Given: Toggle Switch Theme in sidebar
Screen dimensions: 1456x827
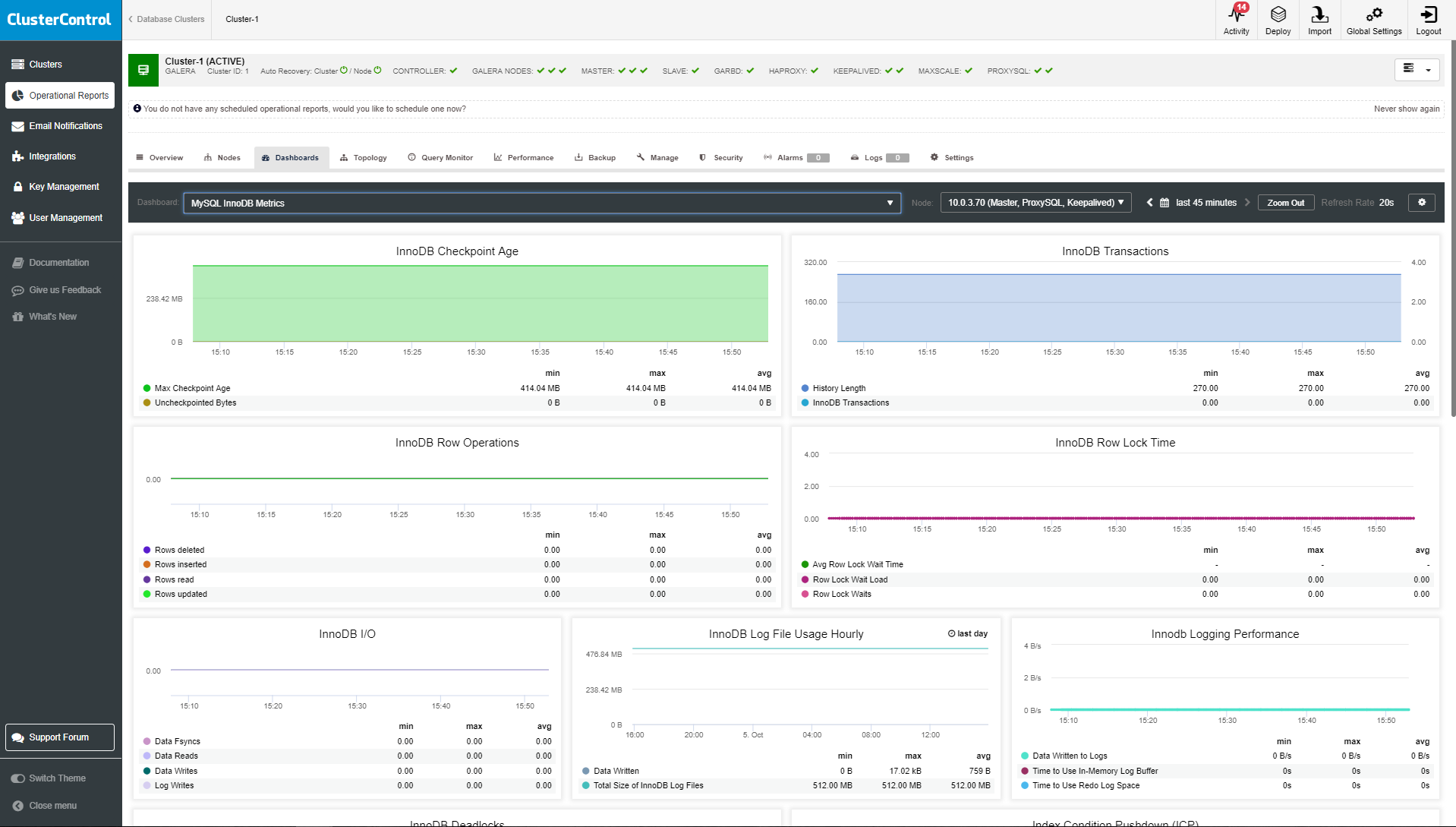Looking at the screenshot, I should pos(49,778).
